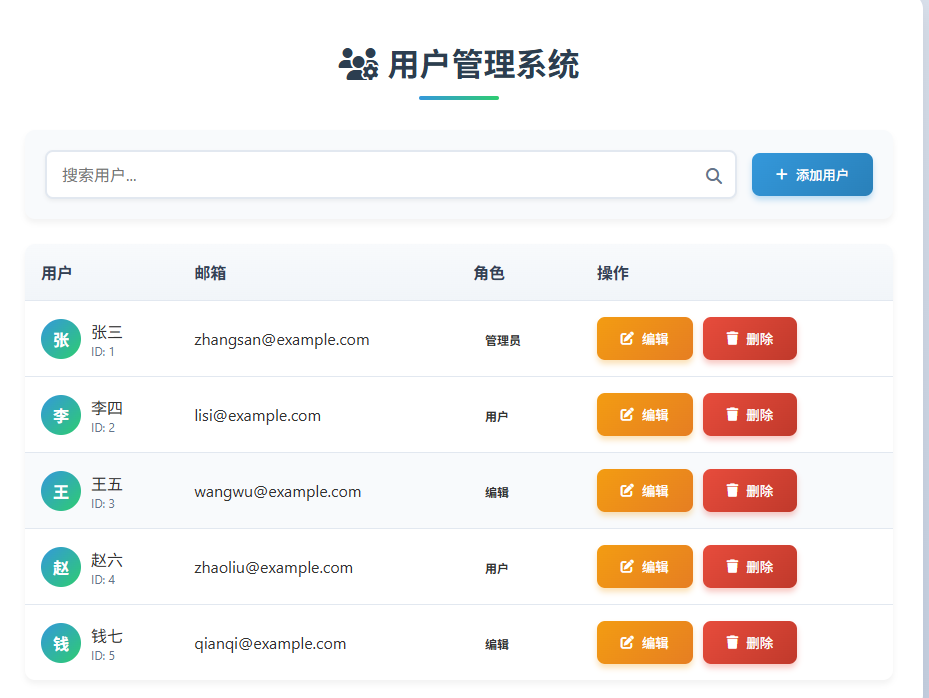Viewport: 929px width, 698px height.
Task: Focus the 搜索用户 search field
Action: [391, 175]
